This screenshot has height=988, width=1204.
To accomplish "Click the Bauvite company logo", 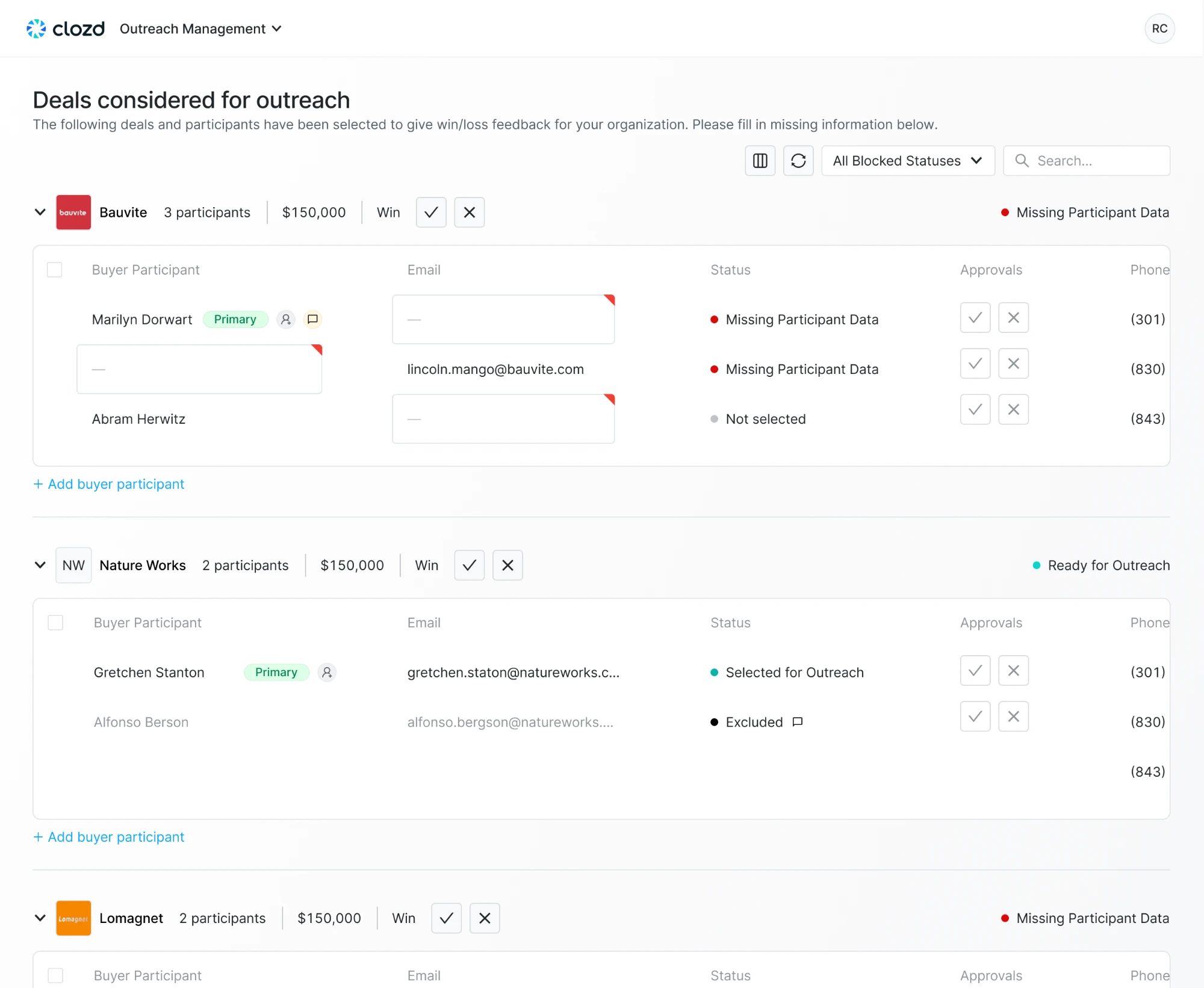I will pos(73,213).
